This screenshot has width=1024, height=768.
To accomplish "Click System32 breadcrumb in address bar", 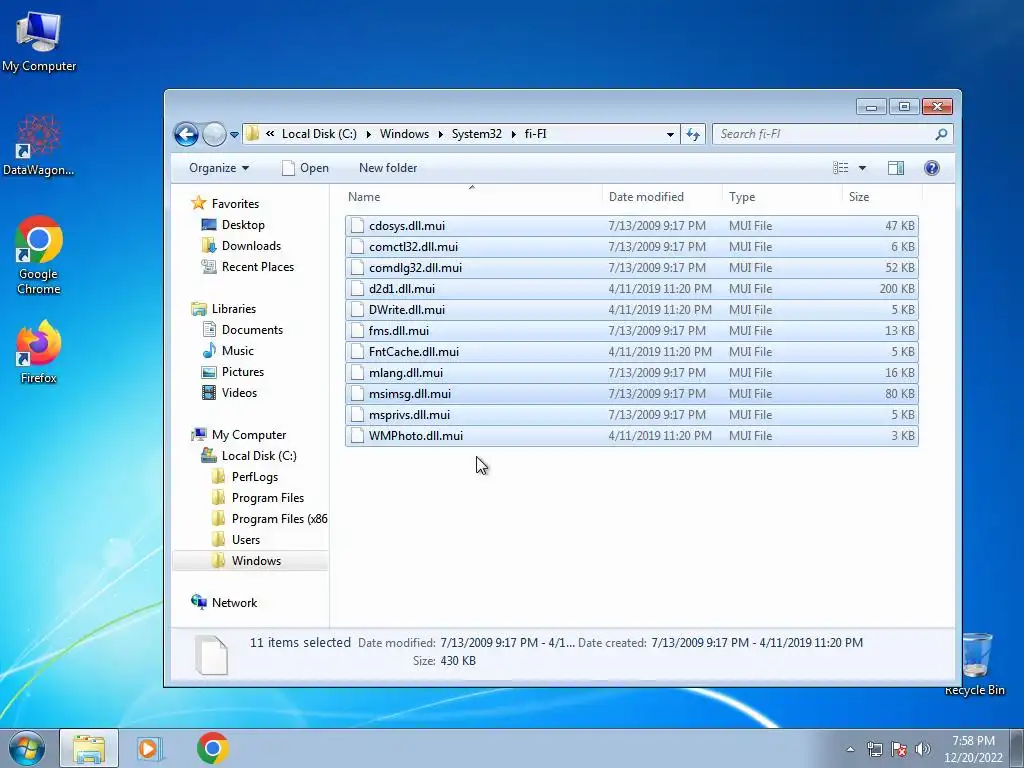I will [477, 134].
